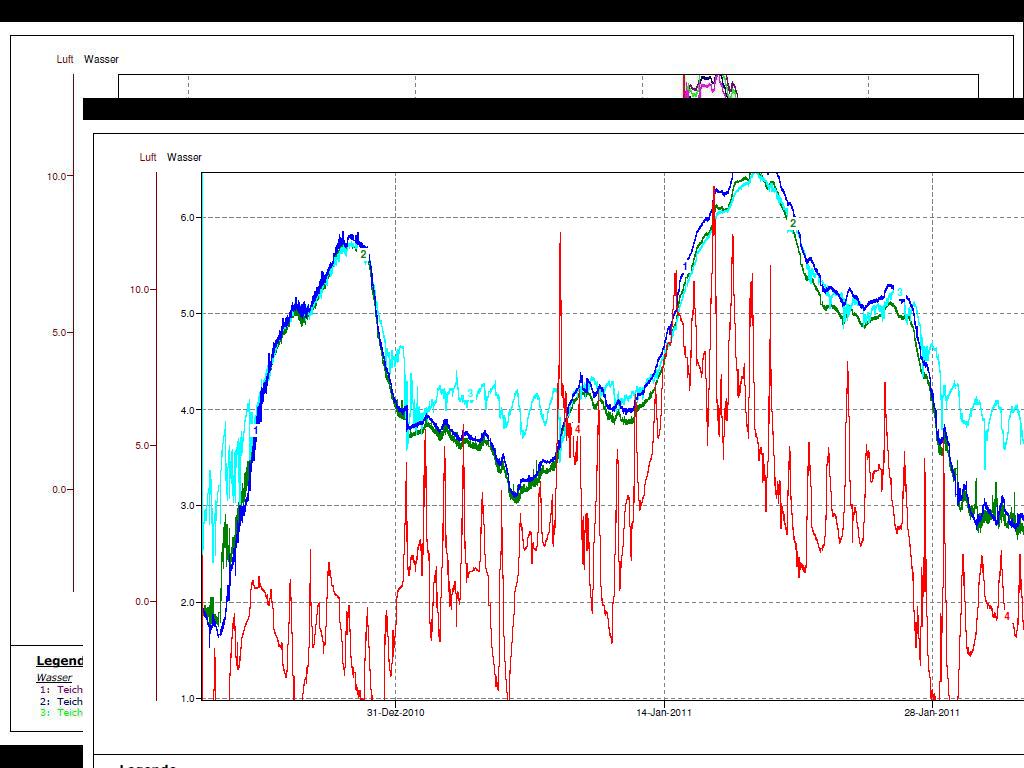Click the 28-Jan-2011 date label
The image size is (1024, 768).
(x=932, y=713)
